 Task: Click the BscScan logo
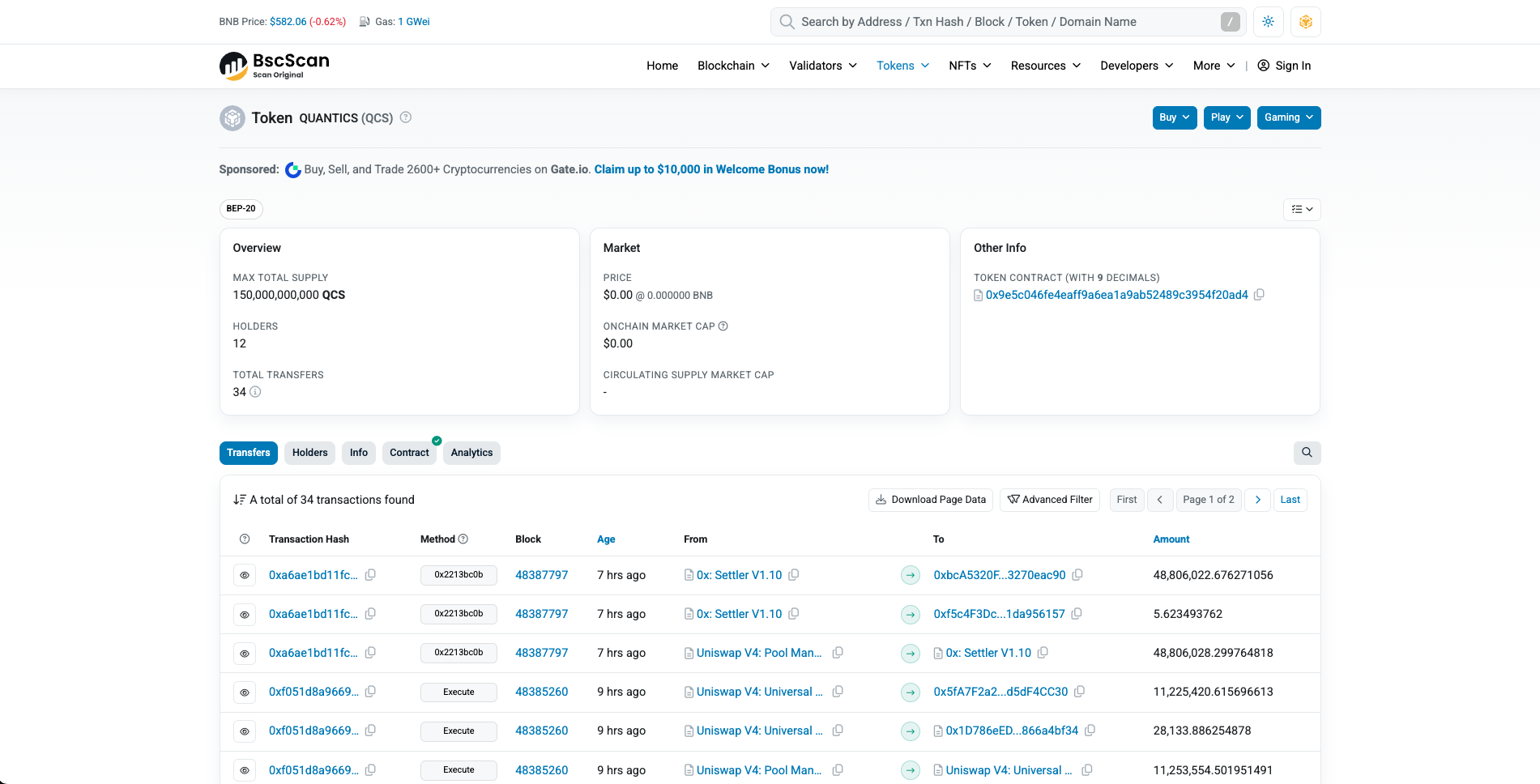tap(275, 66)
